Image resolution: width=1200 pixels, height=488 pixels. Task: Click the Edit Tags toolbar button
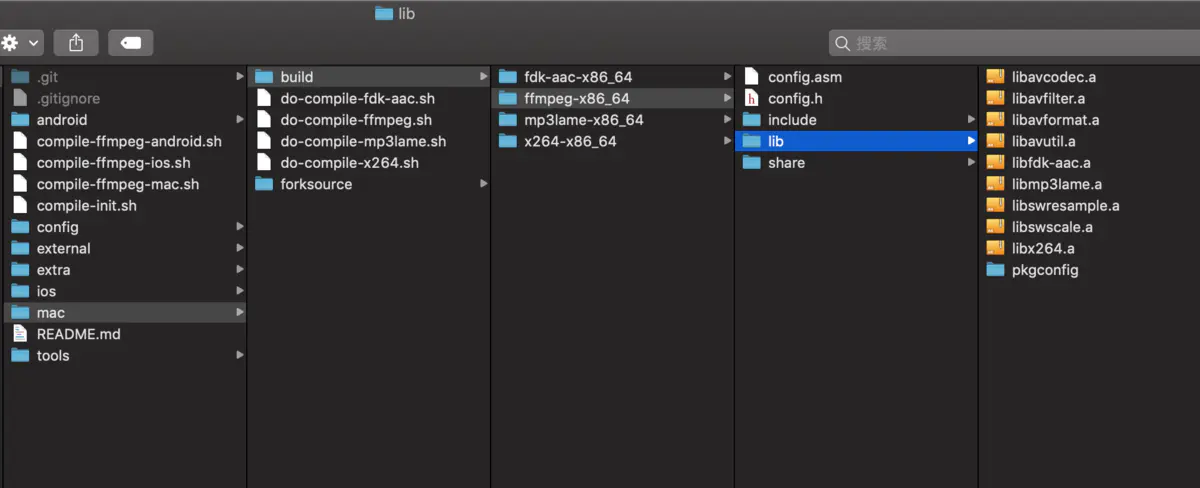coord(131,43)
